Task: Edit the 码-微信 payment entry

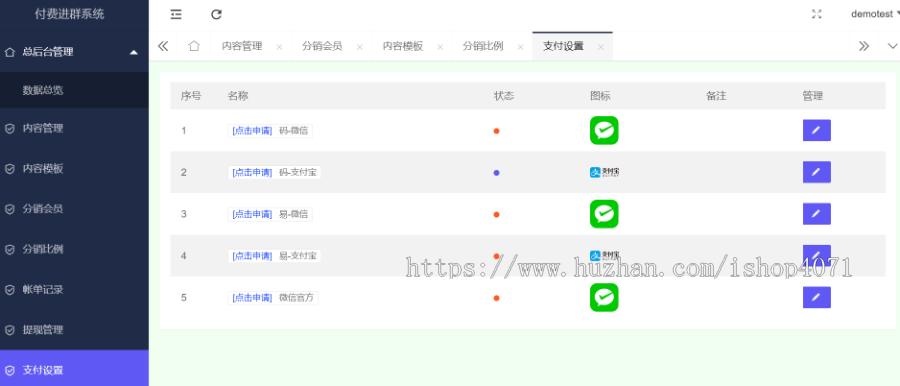Action: [x=816, y=130]
